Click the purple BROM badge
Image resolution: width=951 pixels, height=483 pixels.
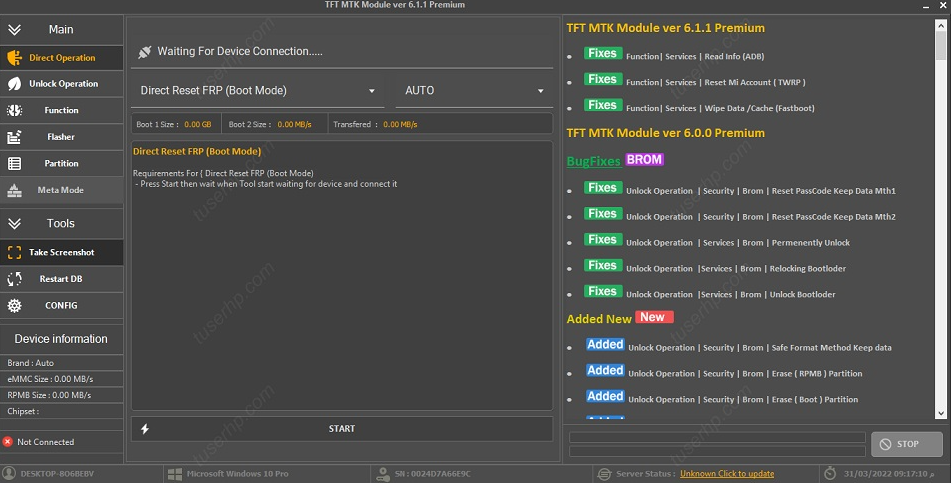pyautogui.click(x=644, y=160)
